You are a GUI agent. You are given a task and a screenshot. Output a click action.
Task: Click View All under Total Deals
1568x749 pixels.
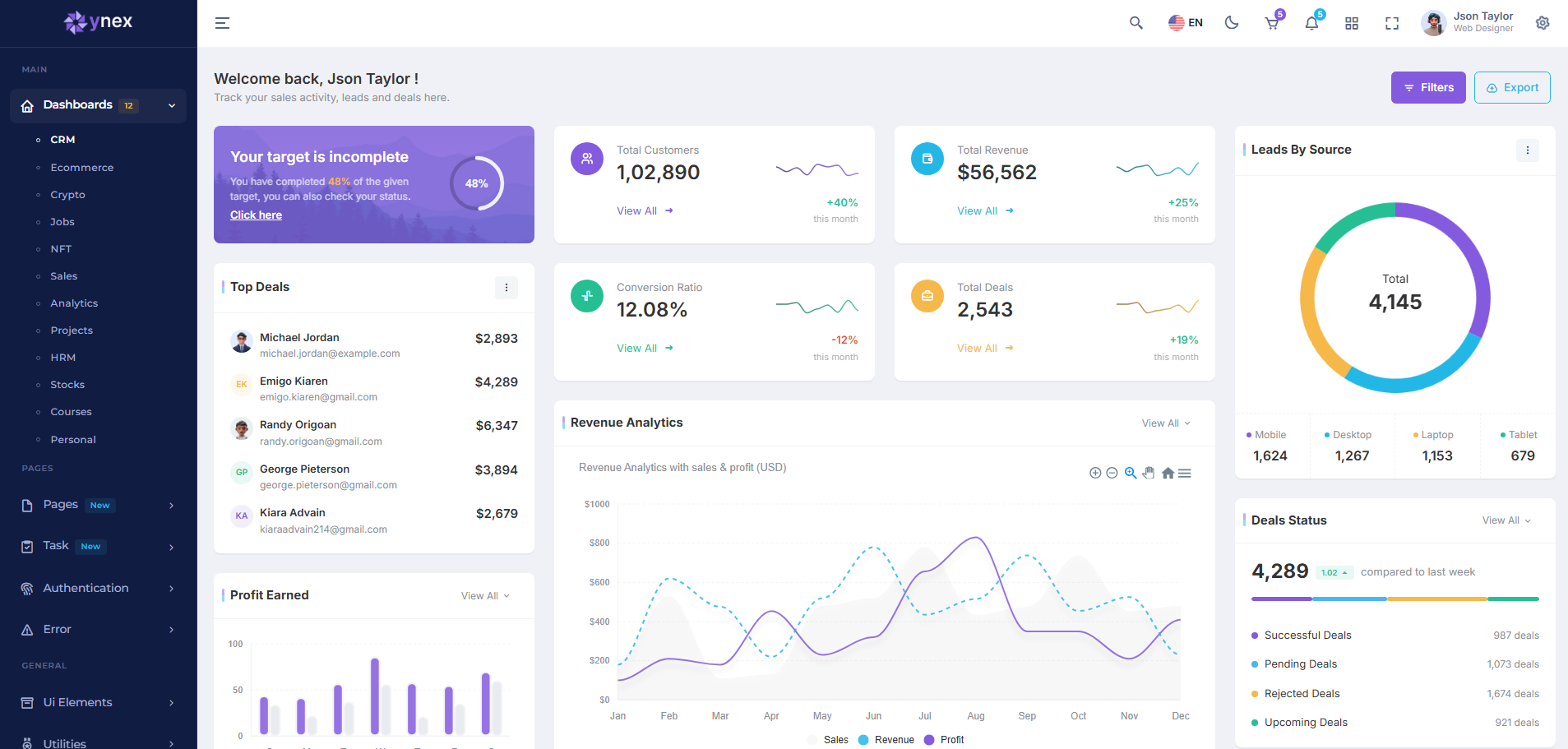coord(985,349)
